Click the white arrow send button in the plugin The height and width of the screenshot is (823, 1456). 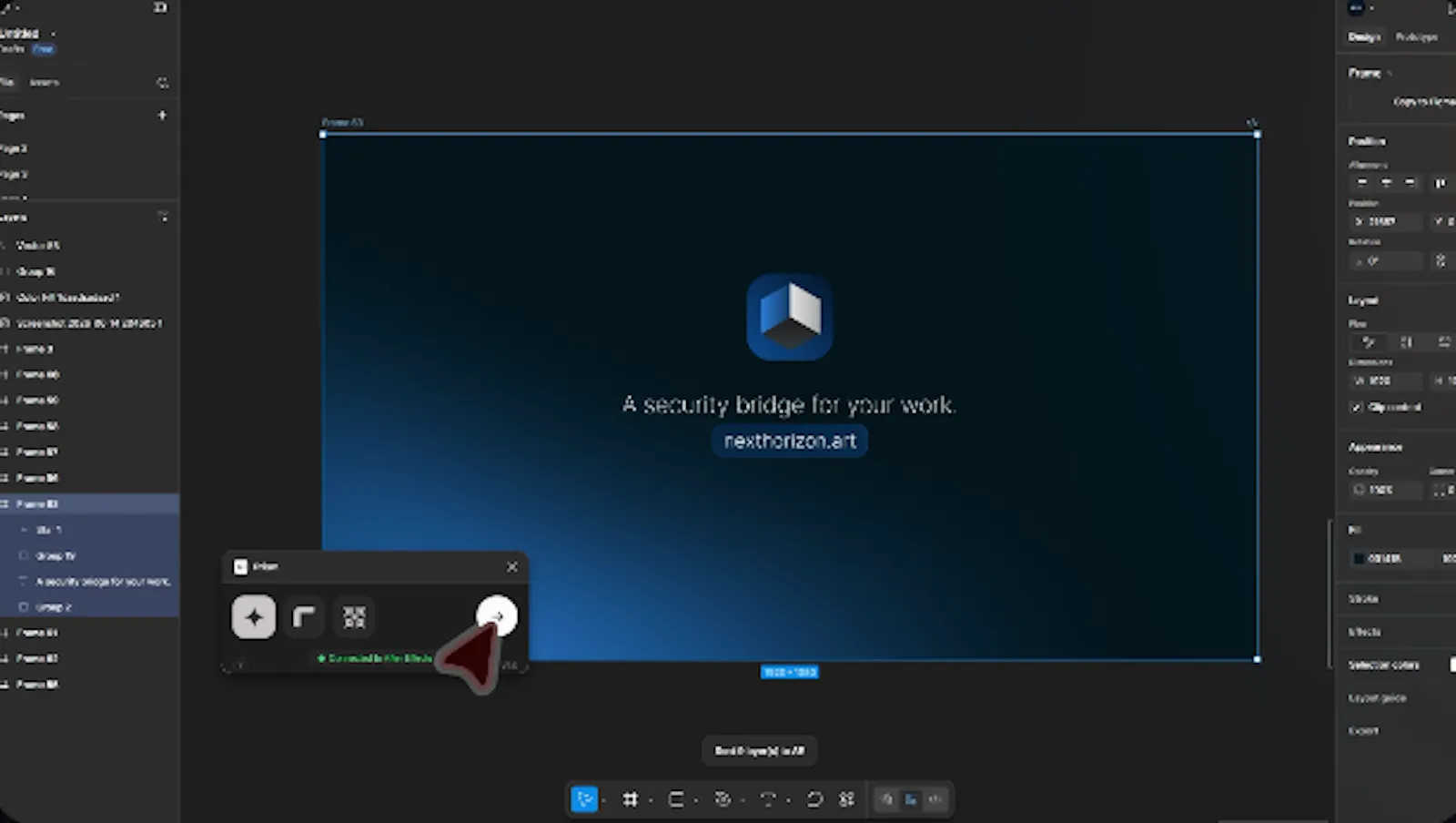click(497, 616)
